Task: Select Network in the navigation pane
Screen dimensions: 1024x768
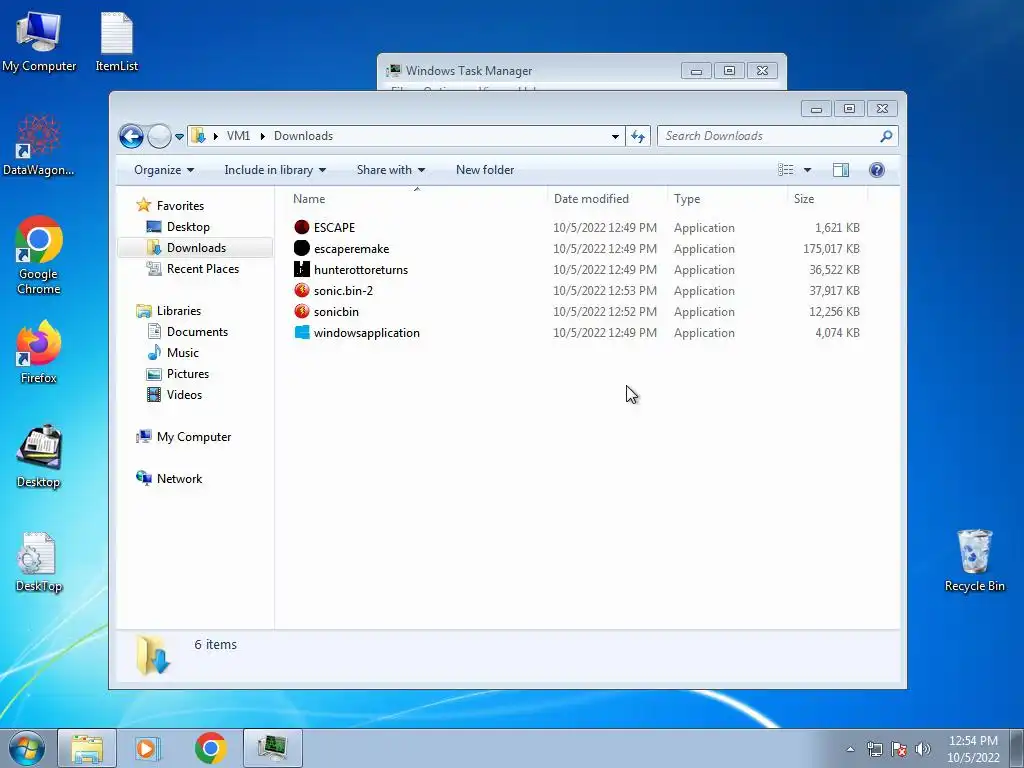Action: (x=179, y=479)
